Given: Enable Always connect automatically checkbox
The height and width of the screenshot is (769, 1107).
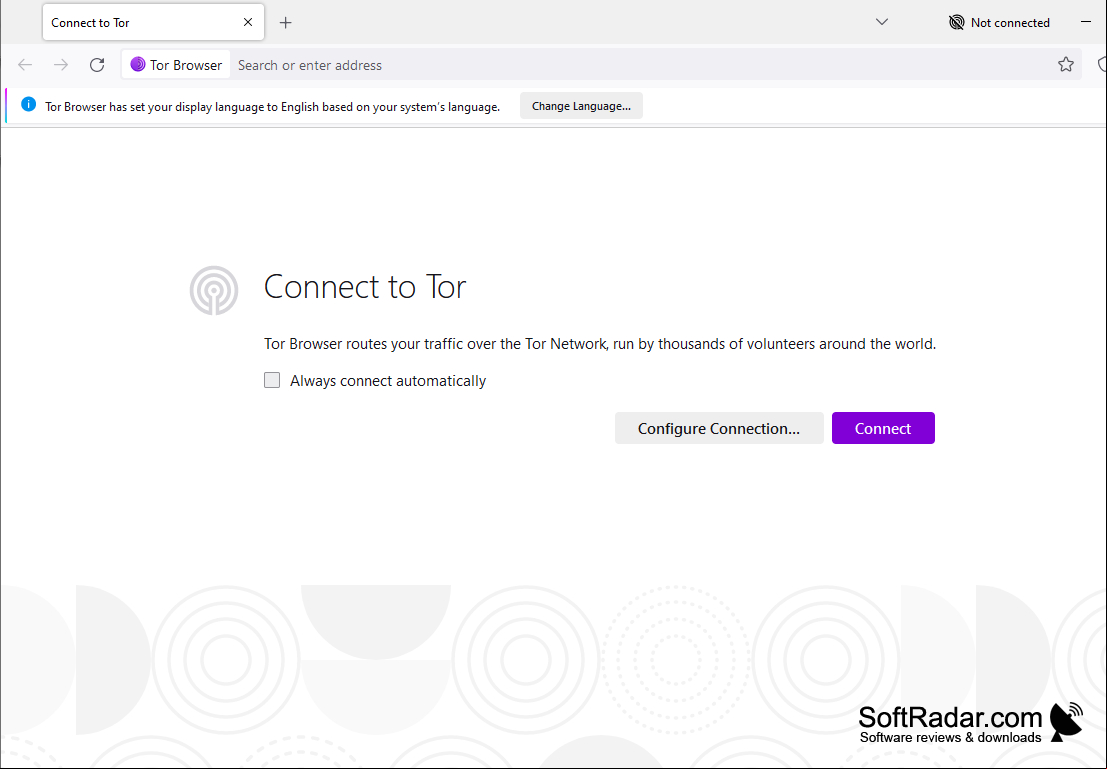Looking at the screenshot, I should [x=272, y=381].
